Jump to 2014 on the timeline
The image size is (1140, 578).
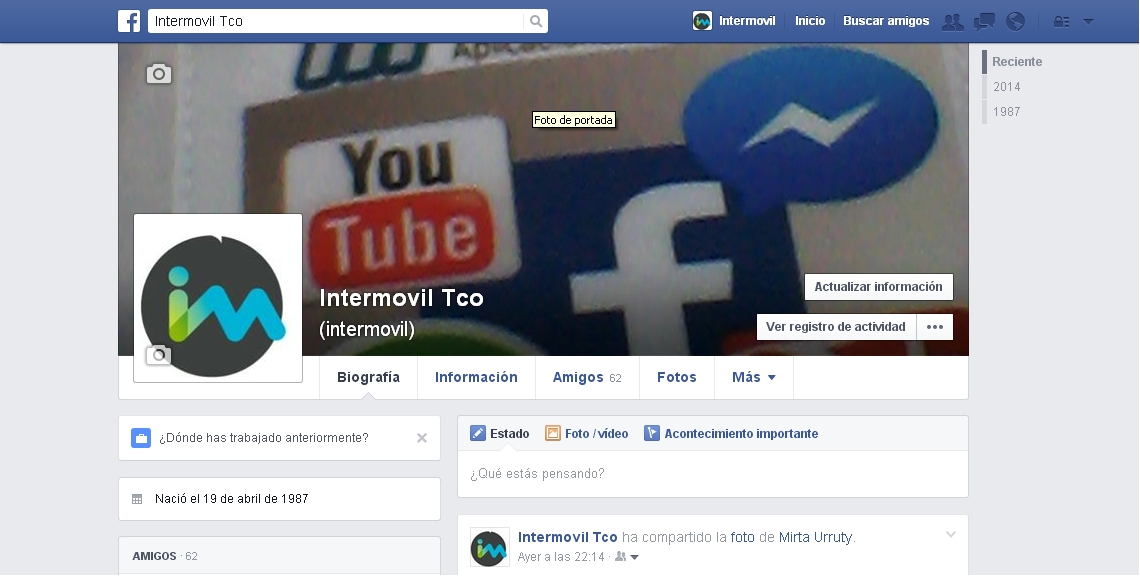coord(1006,87)
